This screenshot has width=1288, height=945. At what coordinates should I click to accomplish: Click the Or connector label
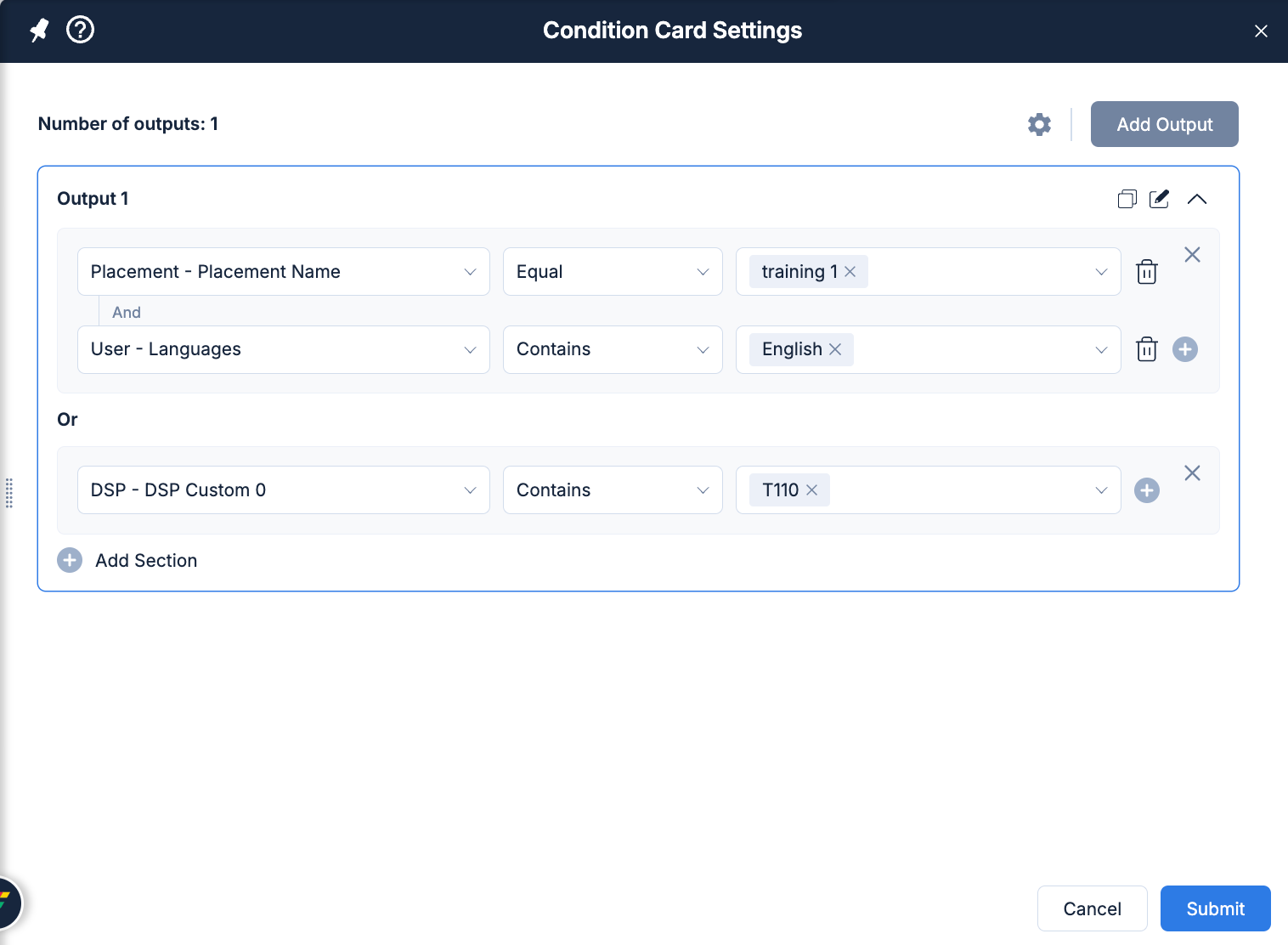tap(67, 420)
